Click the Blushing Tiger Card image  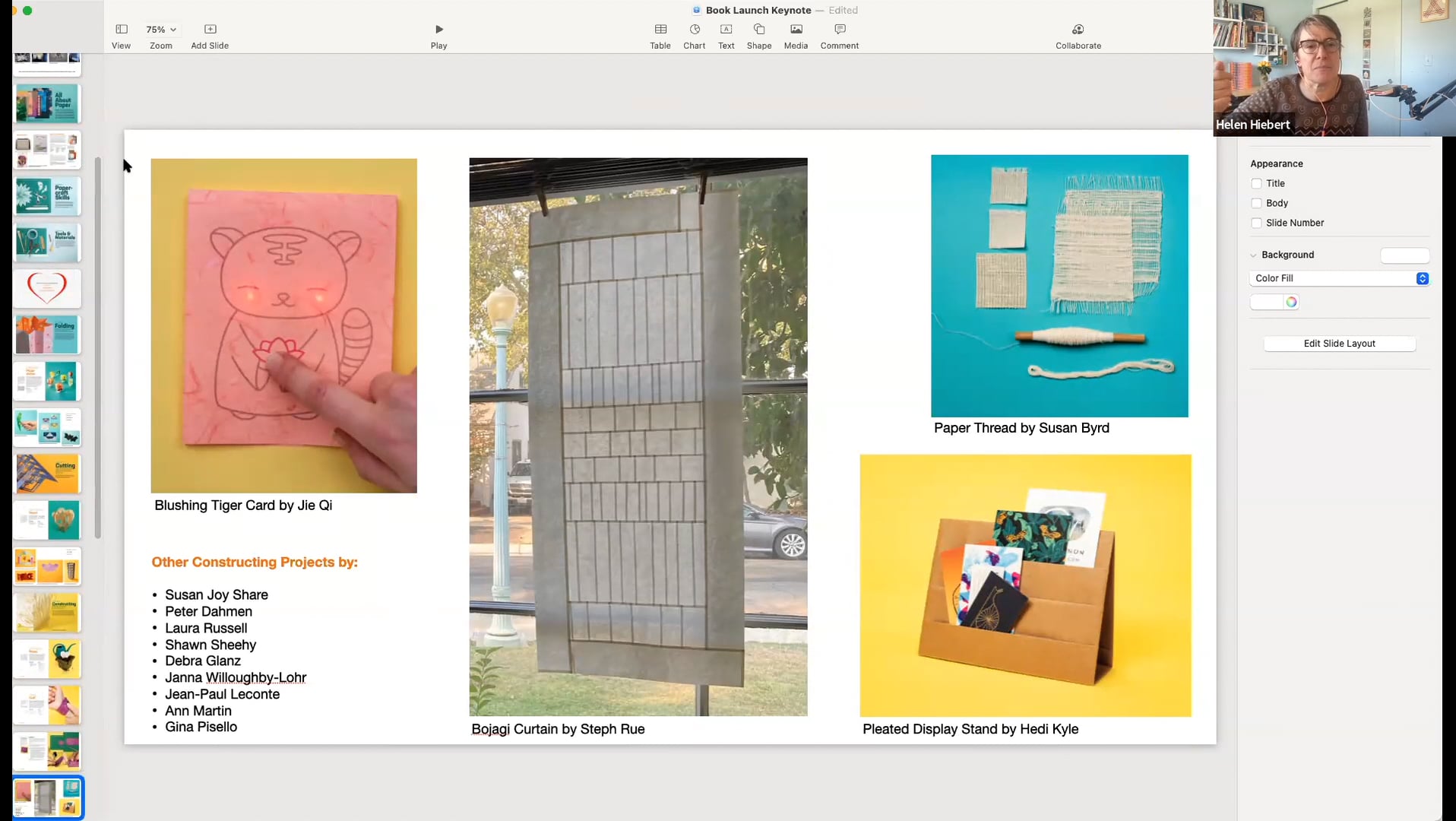pyautogui.click(x=283, y=325)
